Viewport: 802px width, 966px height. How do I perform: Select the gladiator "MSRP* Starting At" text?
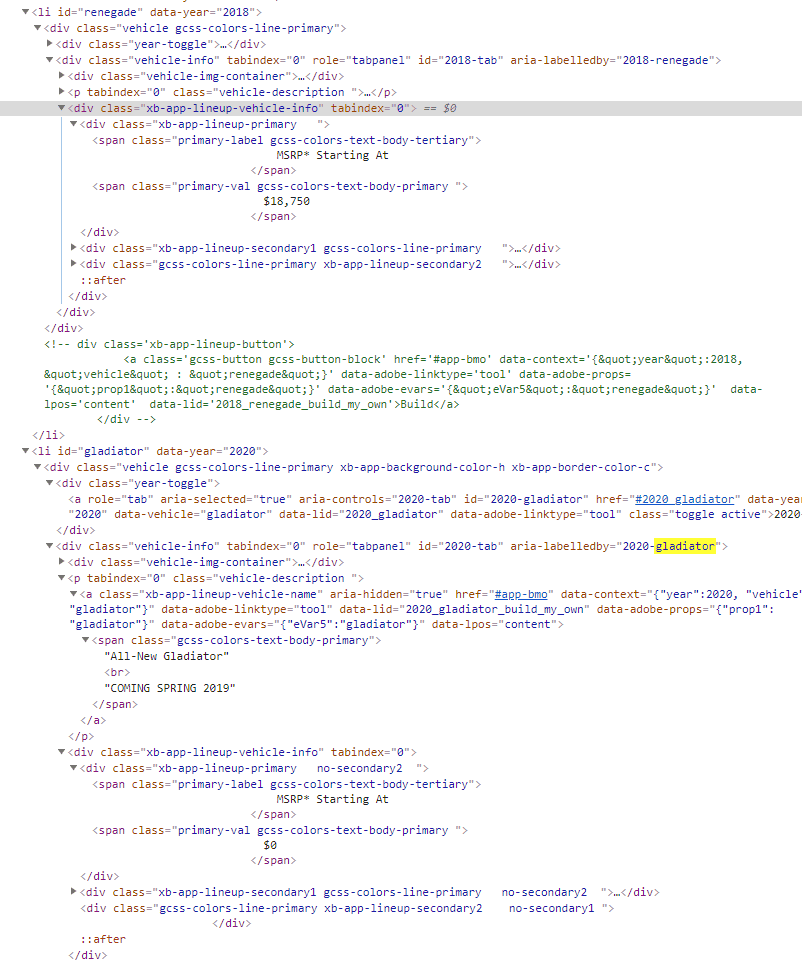coord(333,799)
